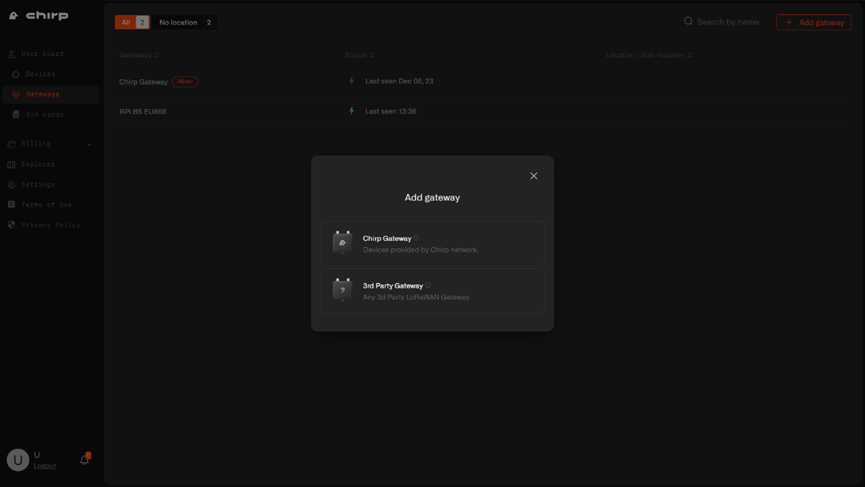Click info icon next to 3rd Party Gateway
865x487 pixels.
pos(428,285)
